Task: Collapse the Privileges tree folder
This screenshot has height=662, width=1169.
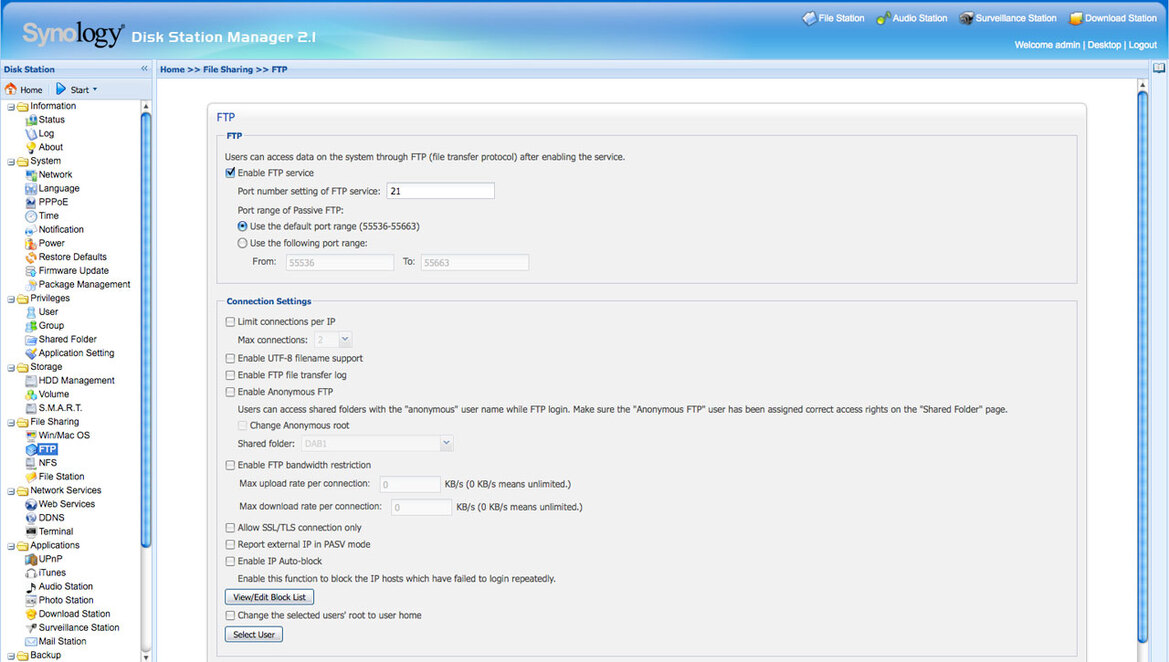Action: [11, 299]
